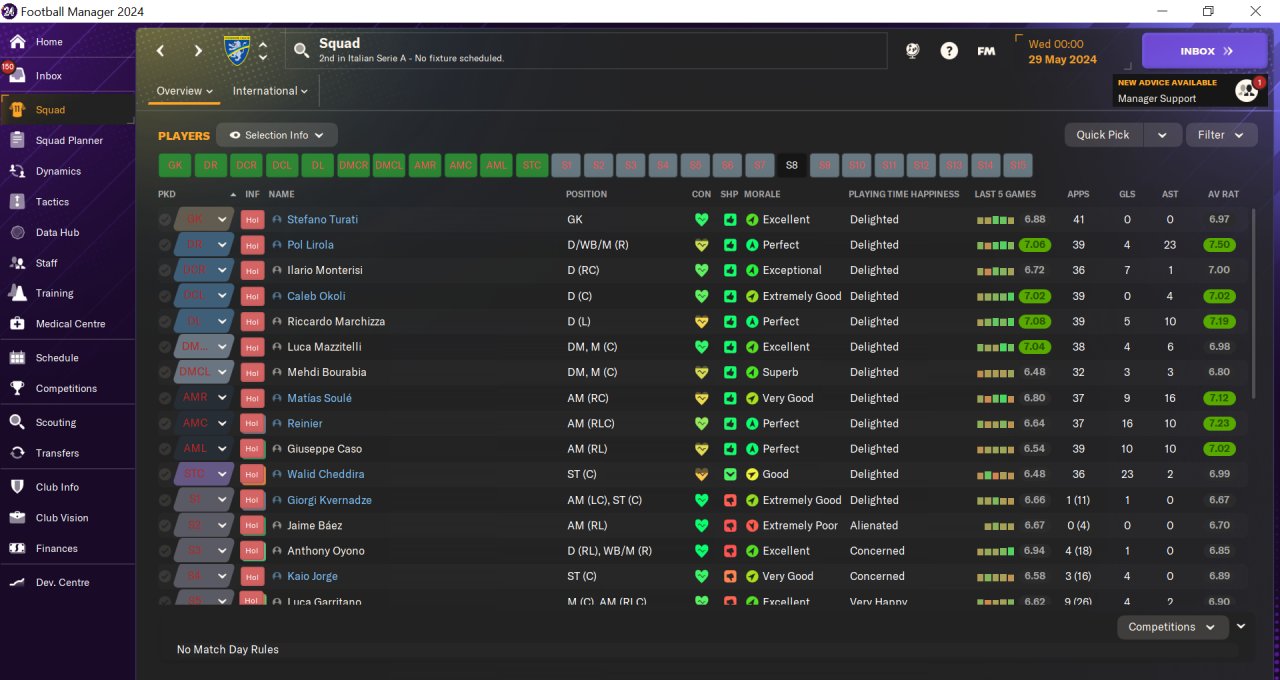Toggle selection circle for Pol Lirola
1280x680 pixels.
tap(164, 245)
